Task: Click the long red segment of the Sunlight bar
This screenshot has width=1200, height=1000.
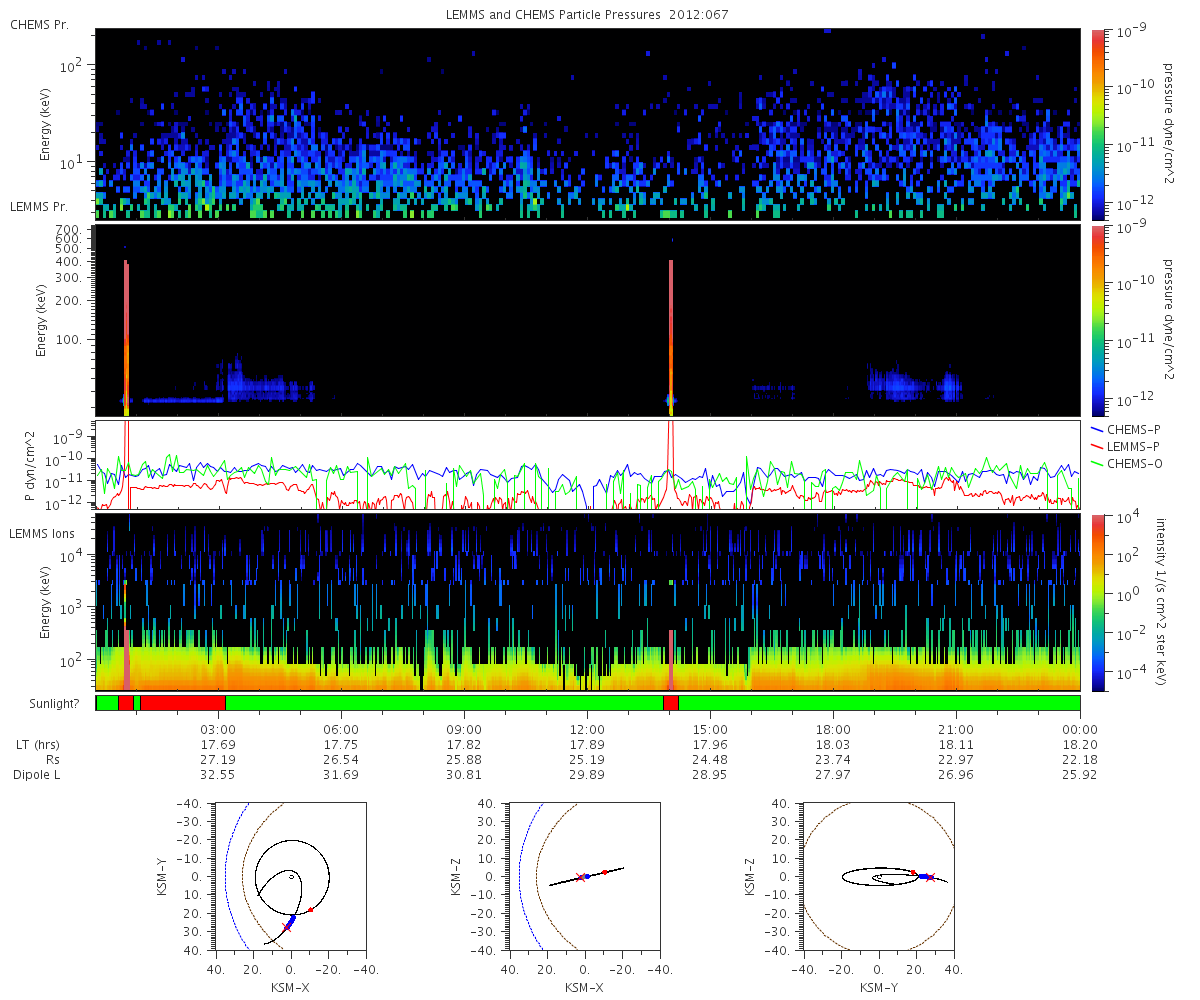Action: [x=183, y=703]
